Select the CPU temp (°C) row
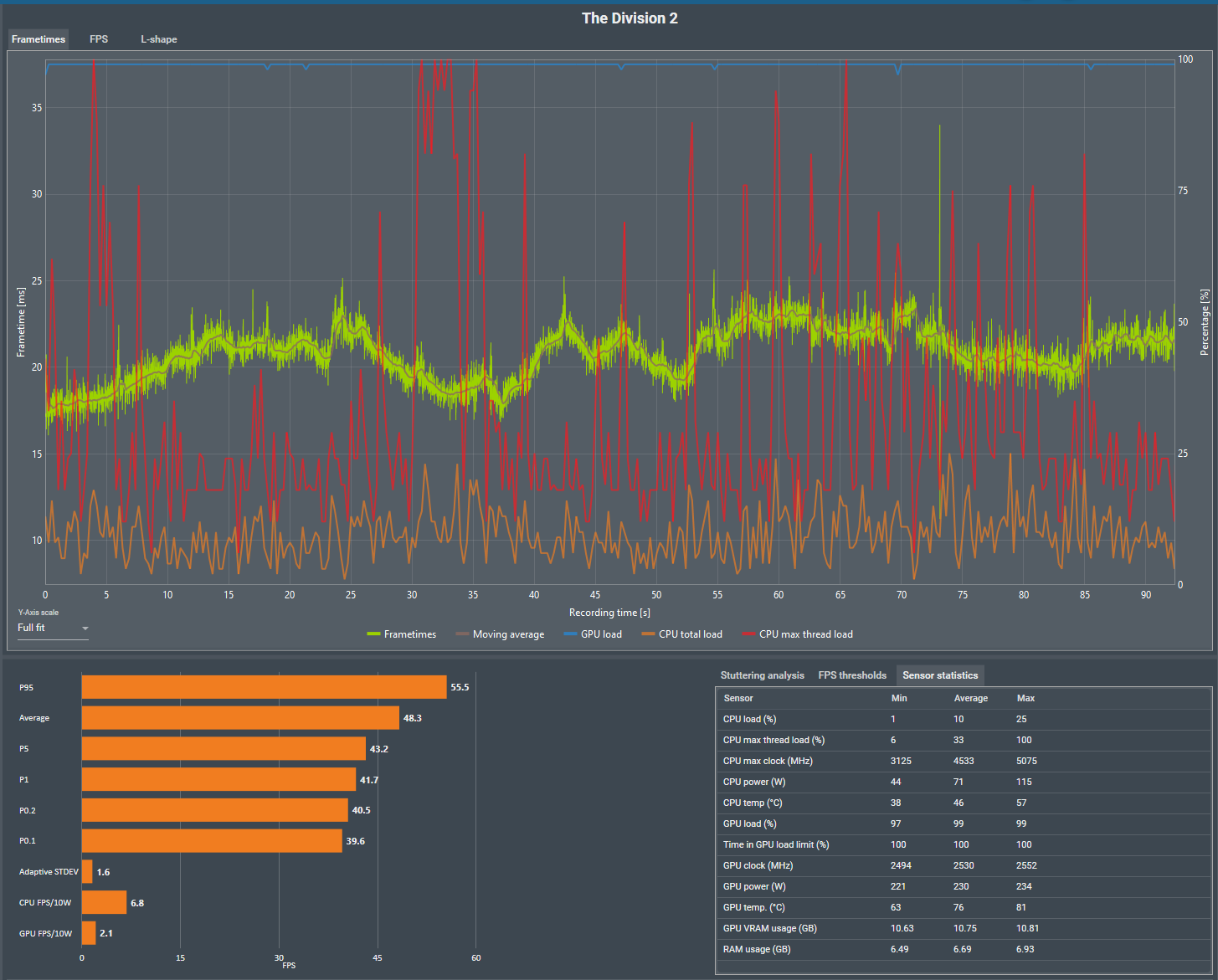 (964, 803)
